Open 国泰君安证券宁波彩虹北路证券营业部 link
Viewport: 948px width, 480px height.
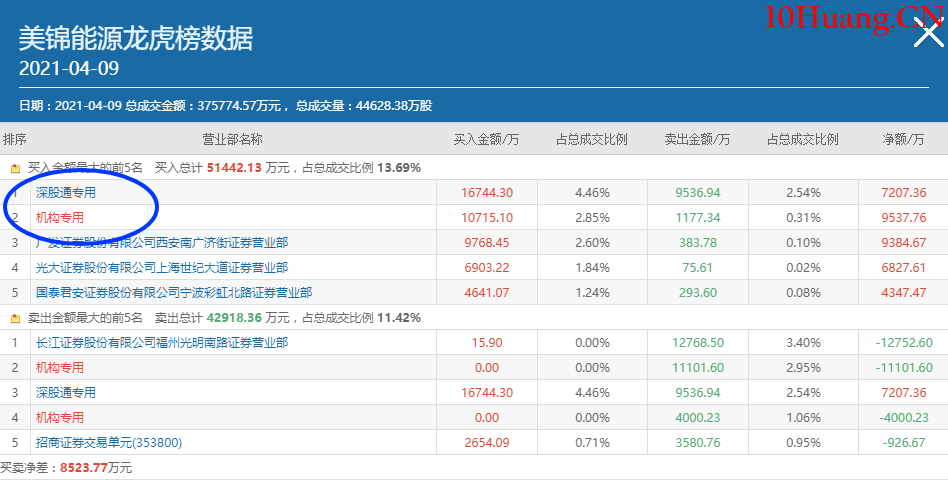[x=174, y=293]
